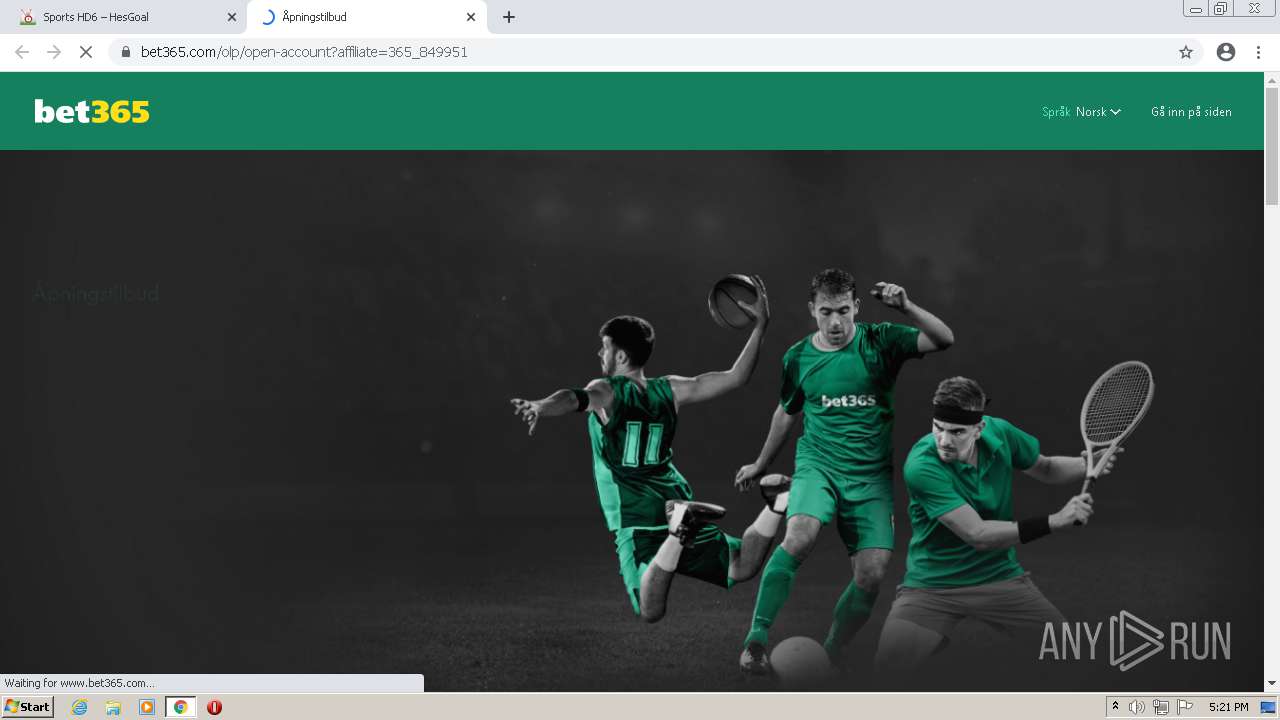Viewport: 1280px width, 720px height.
Task: Stop loading the page
Action: pos(86,52)
